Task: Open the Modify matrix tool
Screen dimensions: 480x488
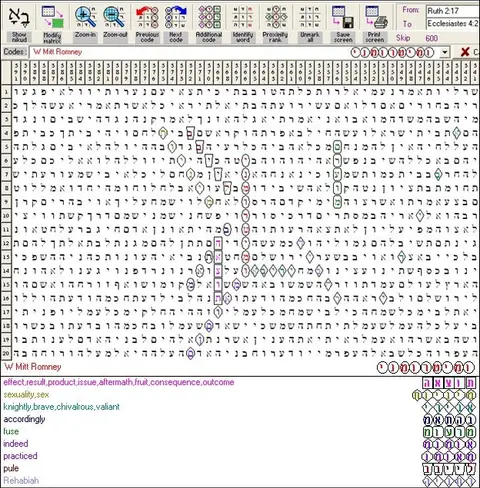Action: [x=52, y=17]
